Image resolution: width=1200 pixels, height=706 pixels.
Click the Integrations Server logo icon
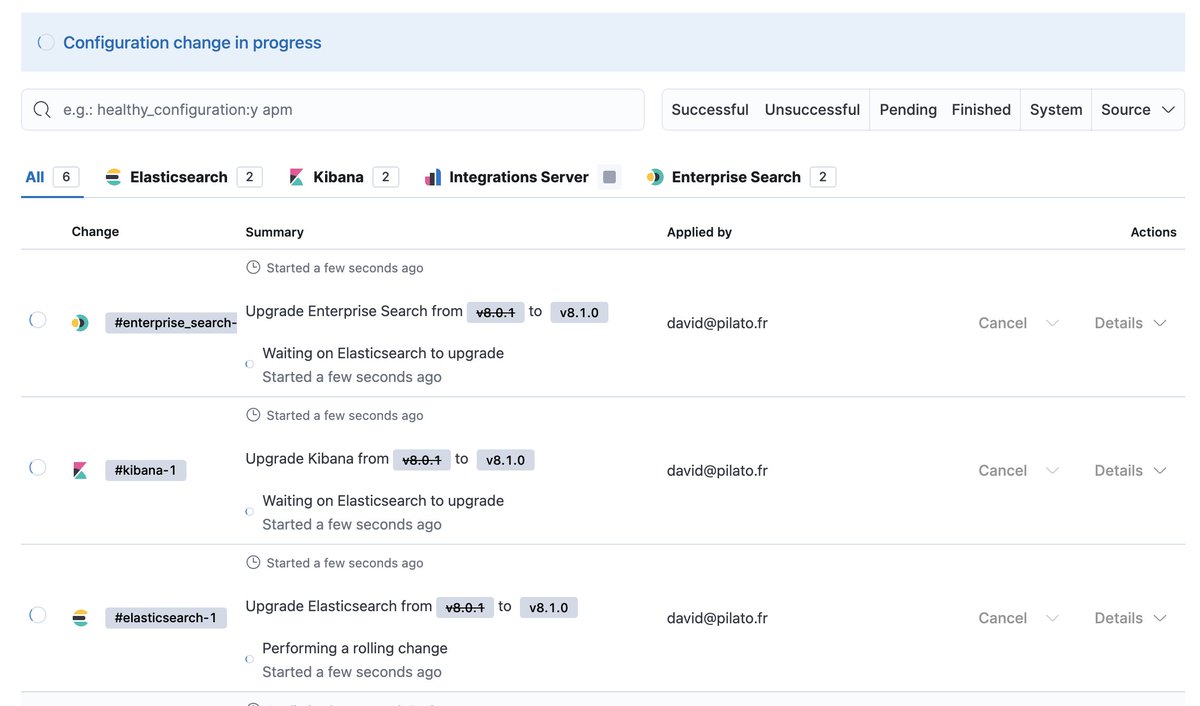pyautogui.click(x=433, y=177)
